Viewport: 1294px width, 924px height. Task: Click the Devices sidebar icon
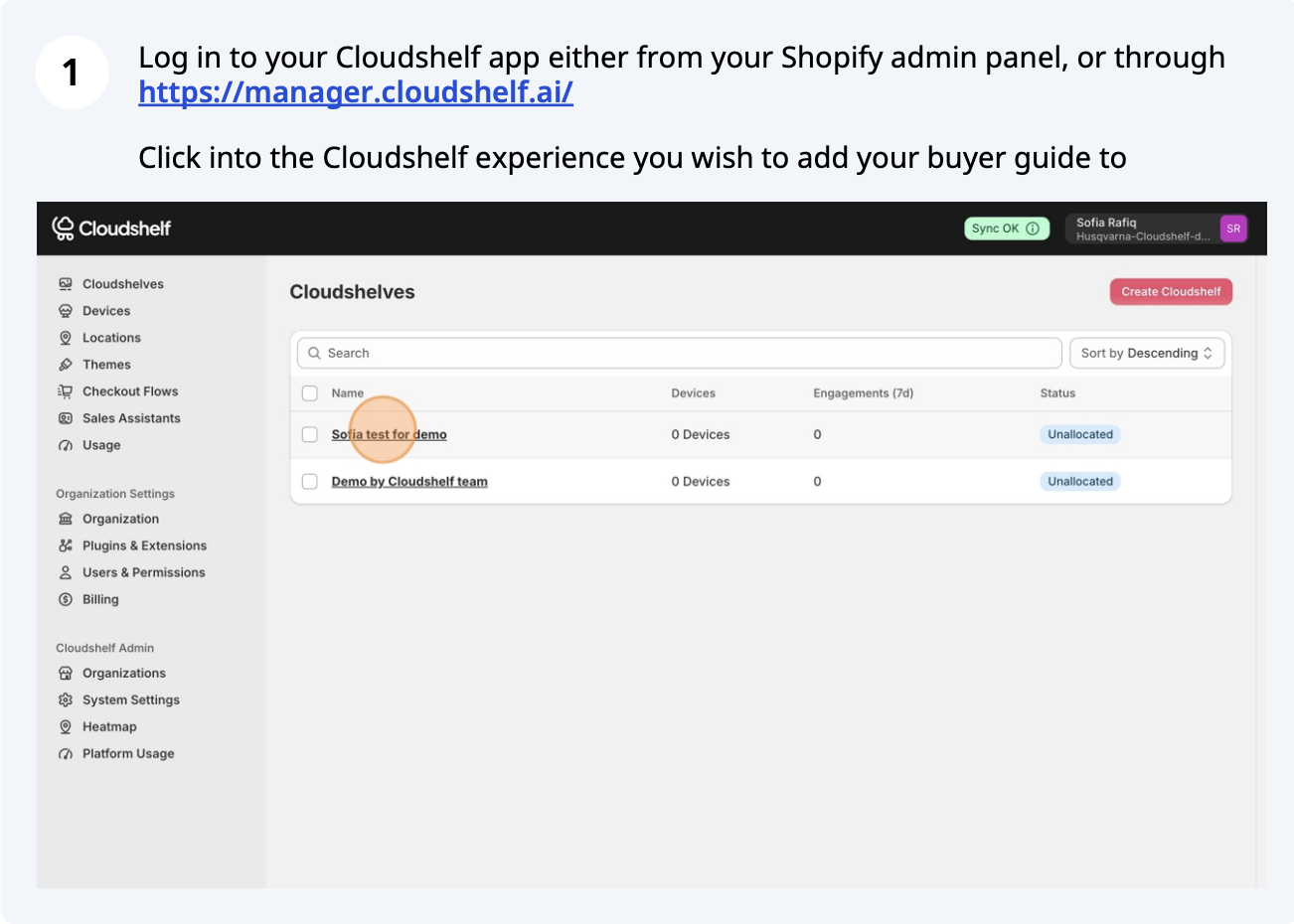pyautogui.click(x=66, y=311)
